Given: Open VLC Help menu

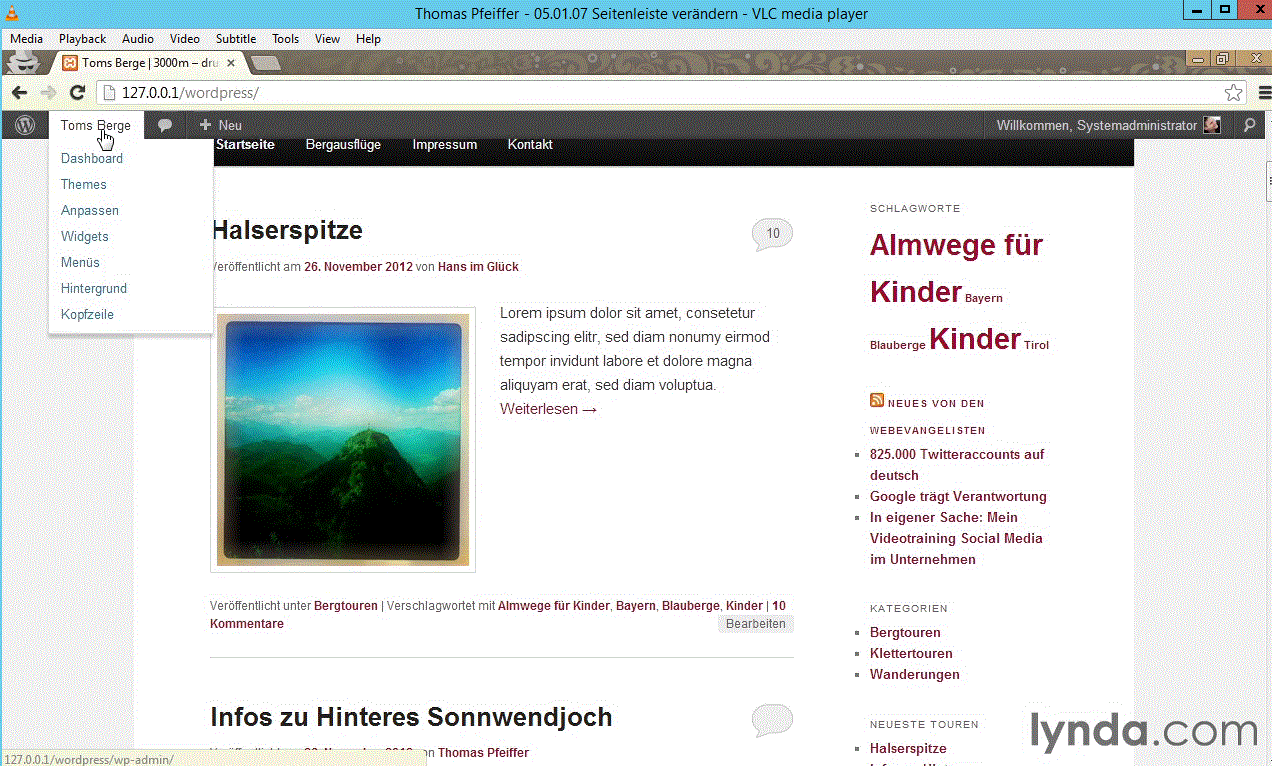Looking at the screenshot, I should coord(368,39).
